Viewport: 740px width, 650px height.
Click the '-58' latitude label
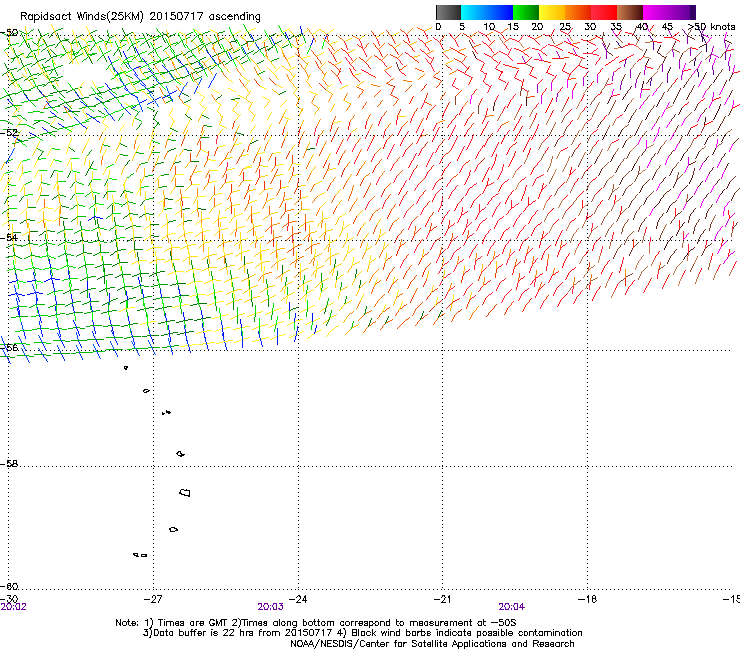click(x=9, y=464)
